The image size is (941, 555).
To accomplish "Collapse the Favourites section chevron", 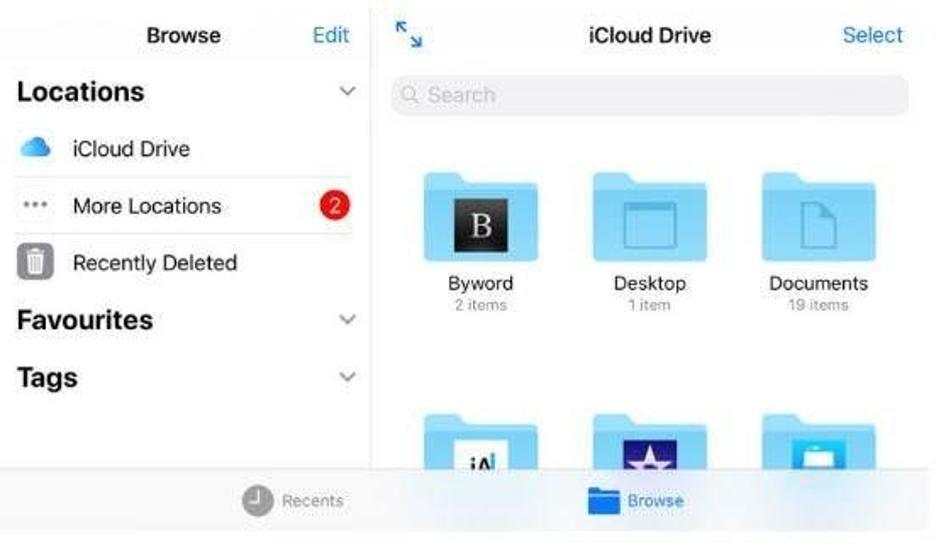I will point(347,319).
